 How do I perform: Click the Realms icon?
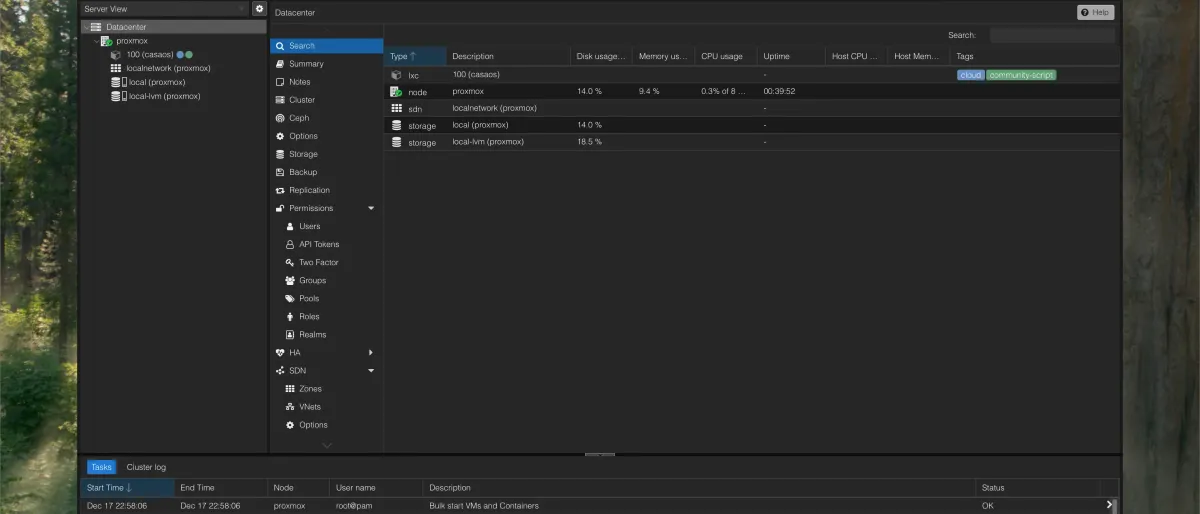coord(290,334)
